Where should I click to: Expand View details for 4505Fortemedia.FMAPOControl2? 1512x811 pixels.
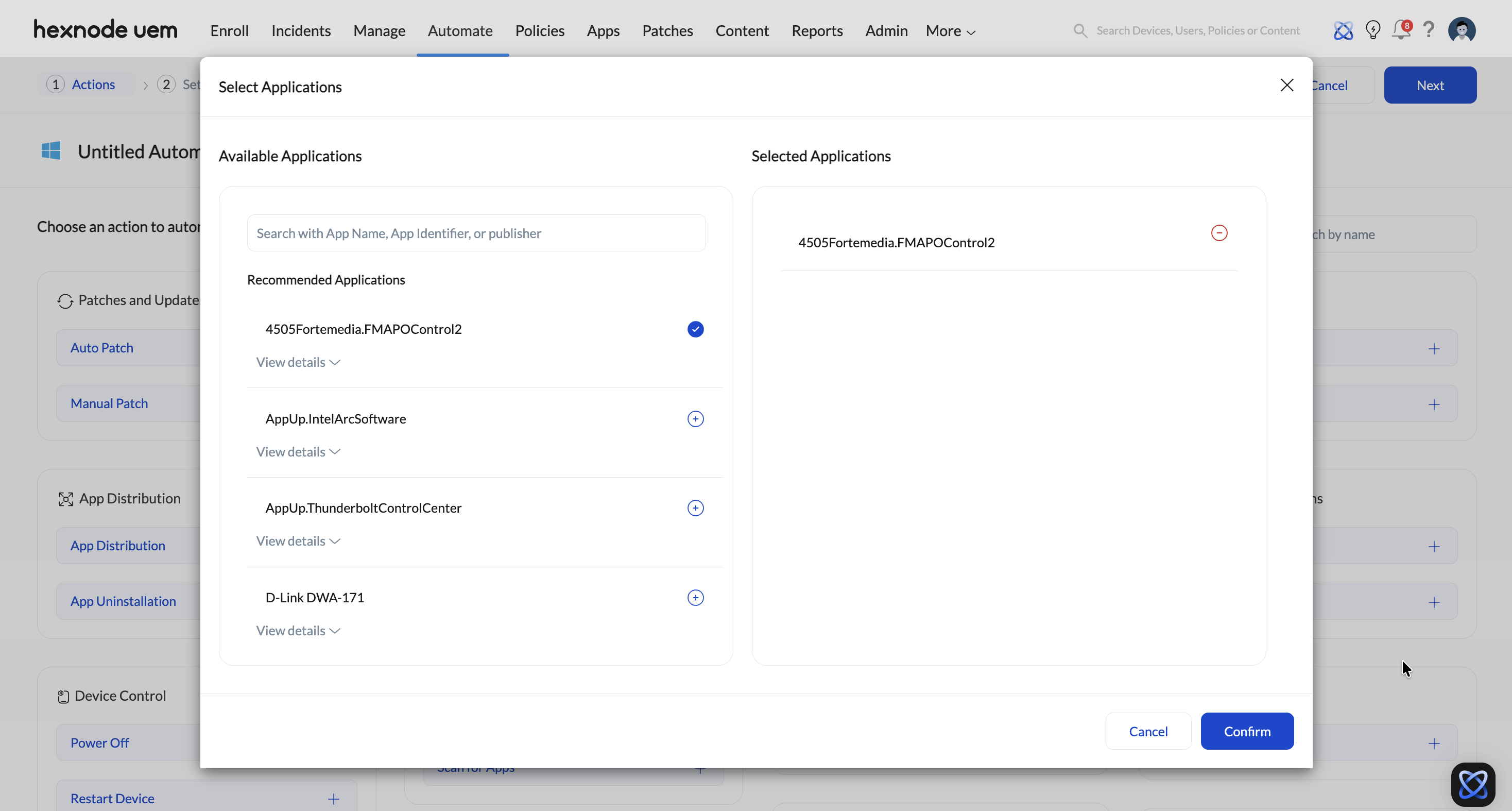(x=298, y=362)
